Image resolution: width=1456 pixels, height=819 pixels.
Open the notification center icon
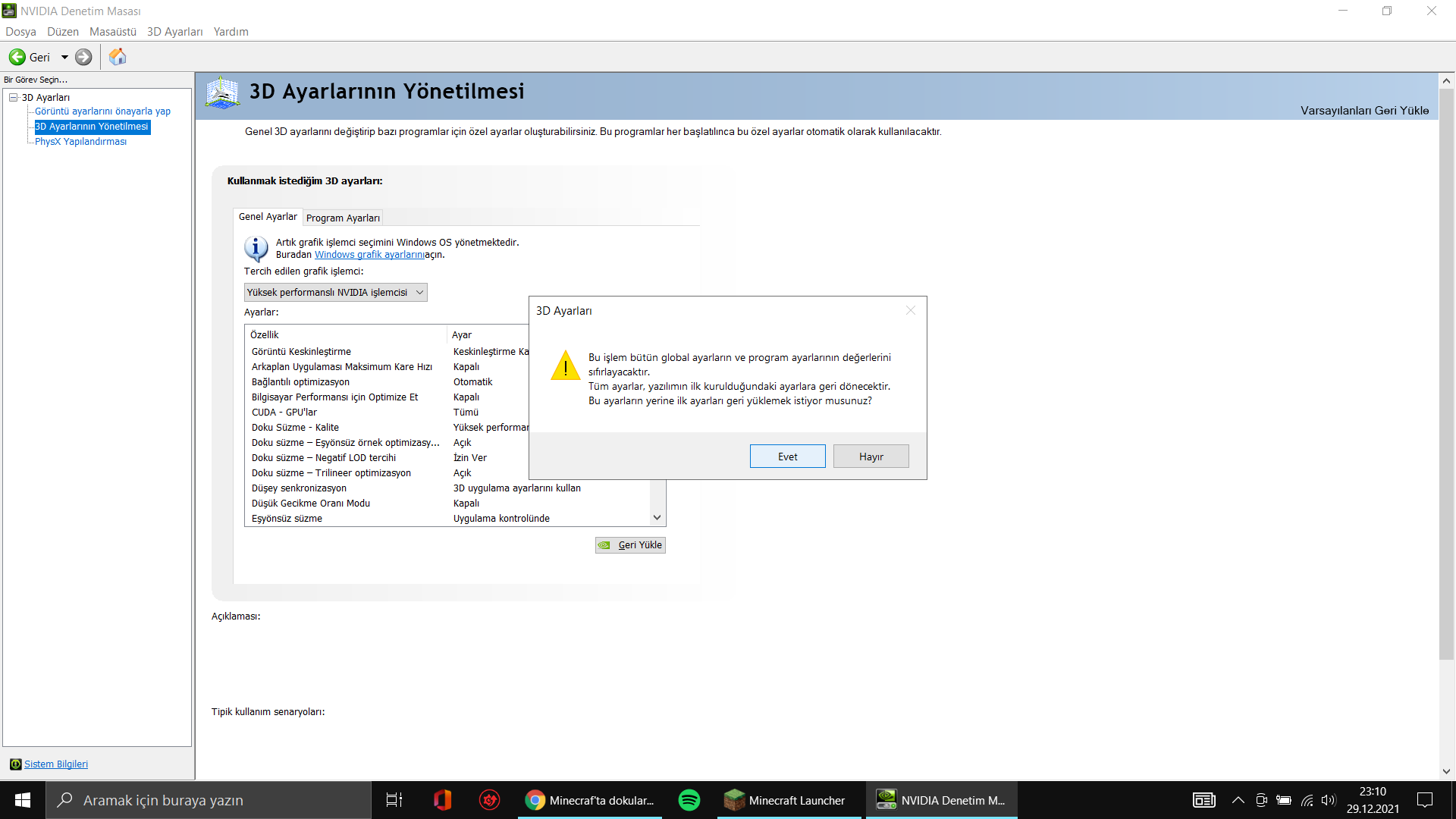point(1425,800)
